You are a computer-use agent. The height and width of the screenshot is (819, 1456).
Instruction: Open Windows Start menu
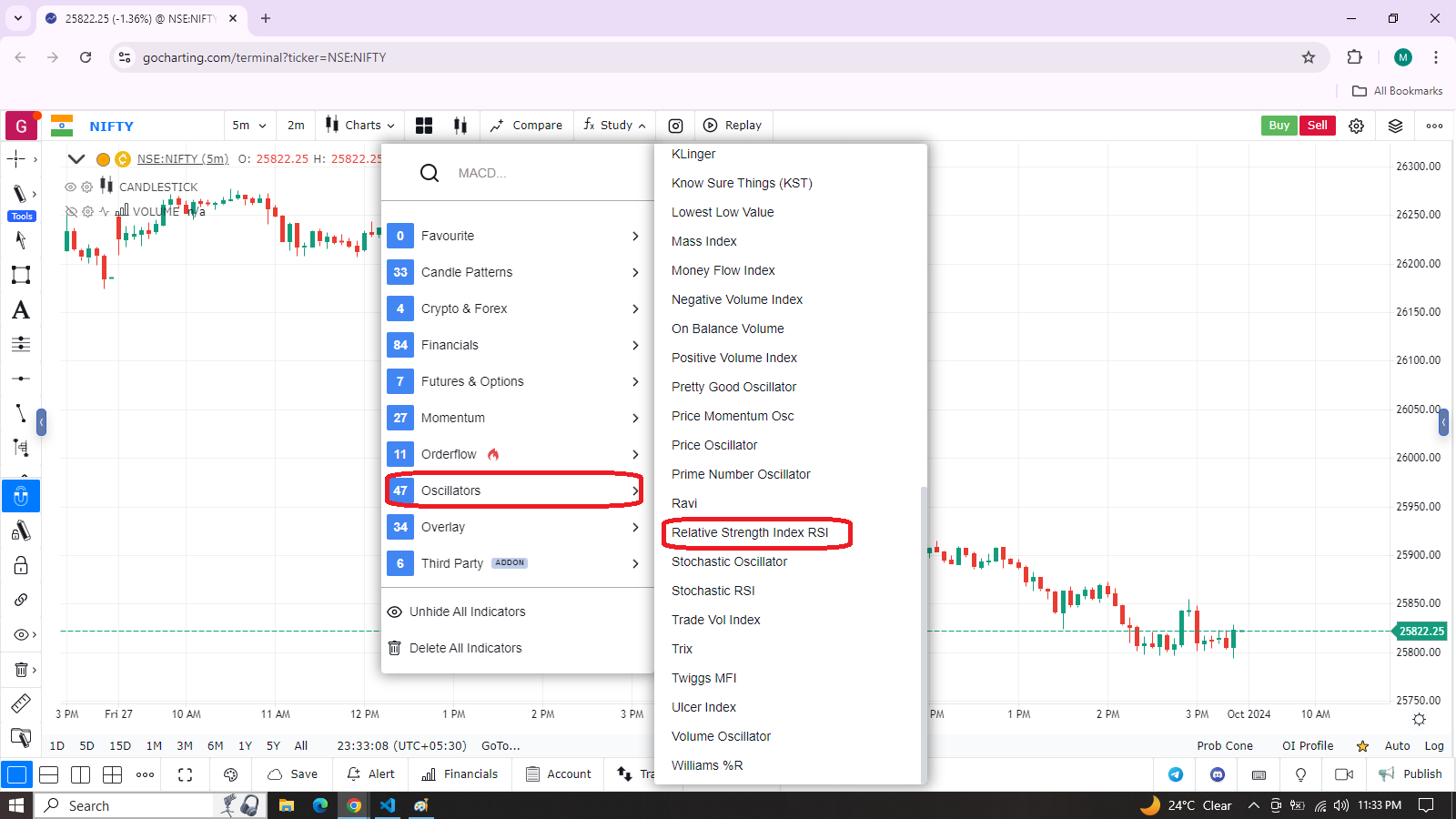16,805
